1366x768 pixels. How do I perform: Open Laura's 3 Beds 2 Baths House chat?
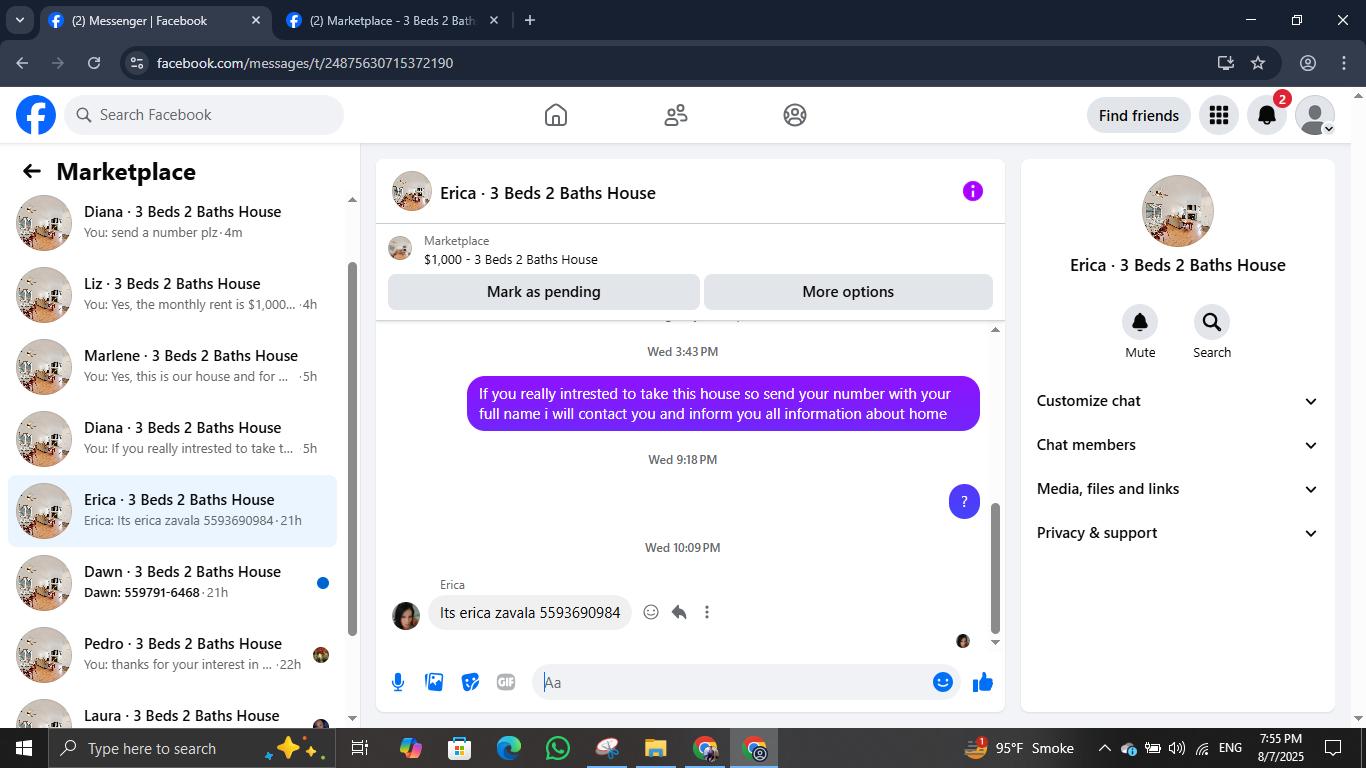coord(172,713)
